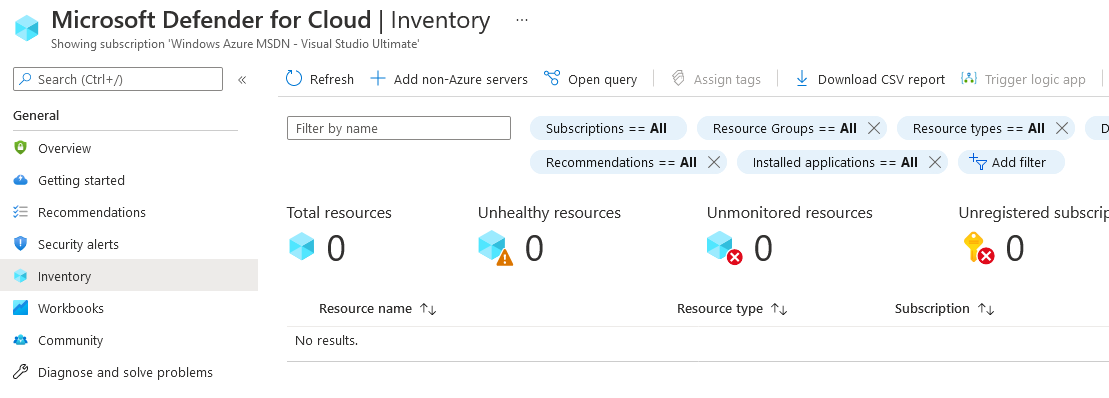Click Add non-Azure servers plus icon
This screenshot has height=398, width=1109.
(378, 78)
